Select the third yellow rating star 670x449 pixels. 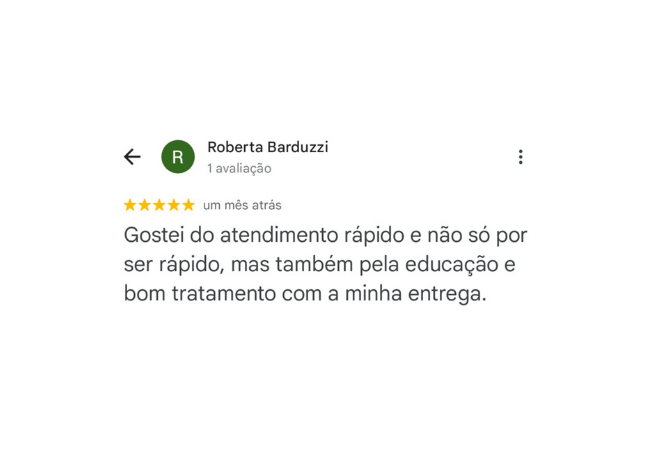click(159, 205)
